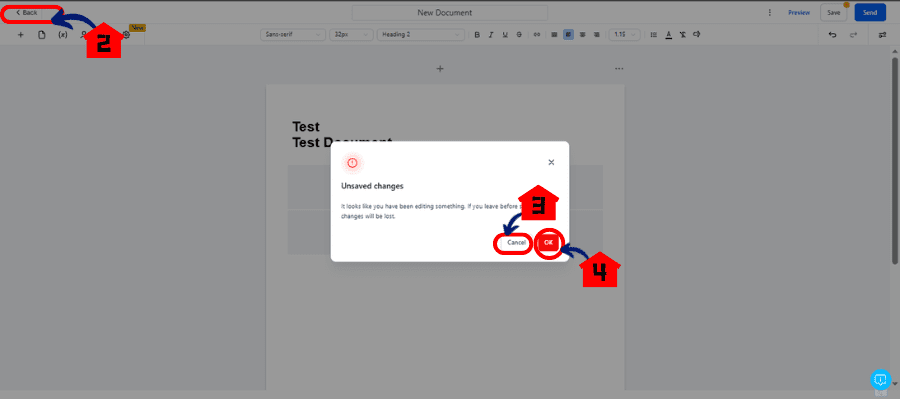900x400 pixels.
Task: Toggle underline formatting
Action: click(x=505, y=35)
